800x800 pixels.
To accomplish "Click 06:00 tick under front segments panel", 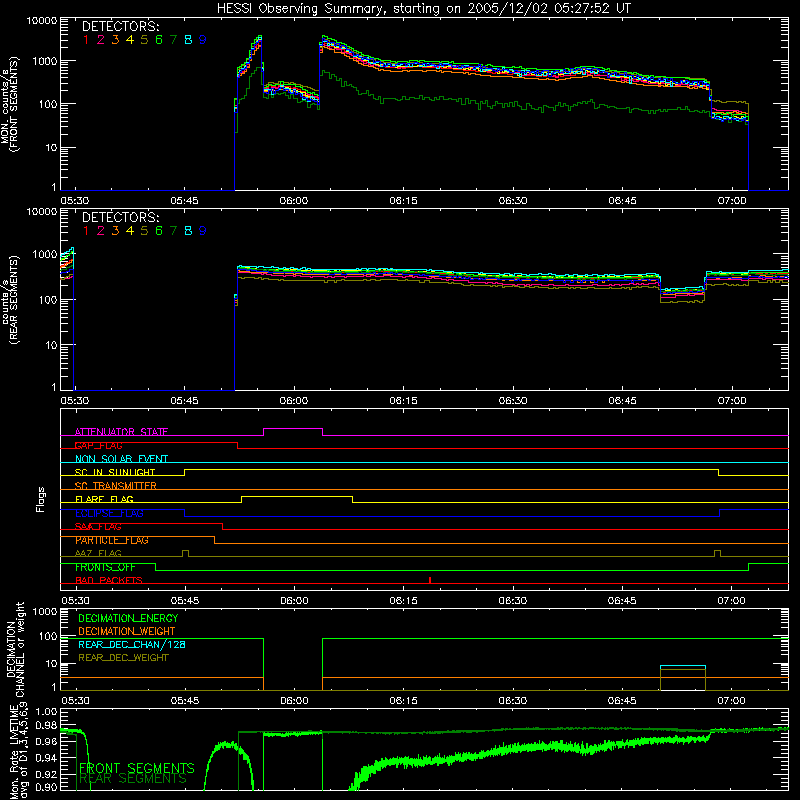I will click(294, 201).
